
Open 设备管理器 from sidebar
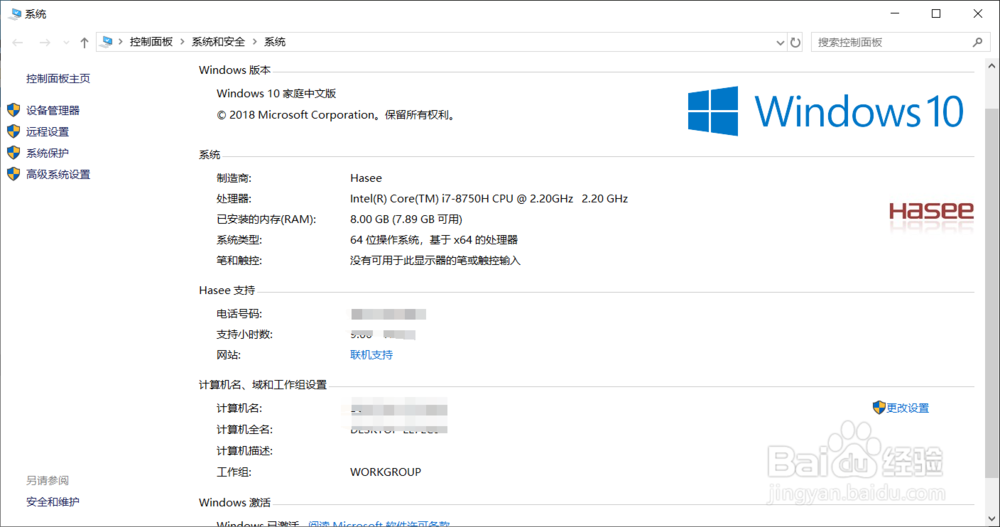click(x=53, y=110)
